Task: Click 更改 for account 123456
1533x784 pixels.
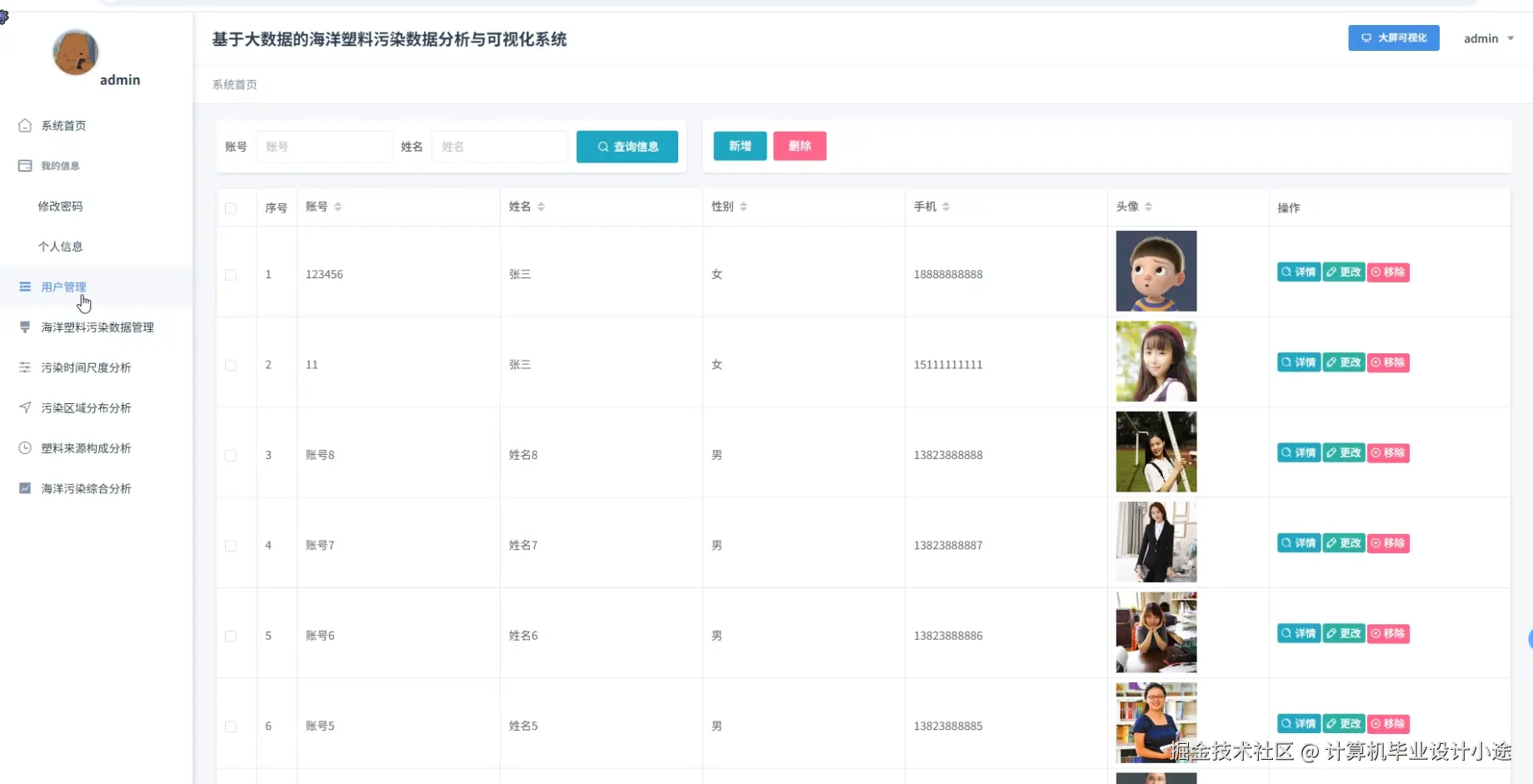Action: tap(1344, 272)
